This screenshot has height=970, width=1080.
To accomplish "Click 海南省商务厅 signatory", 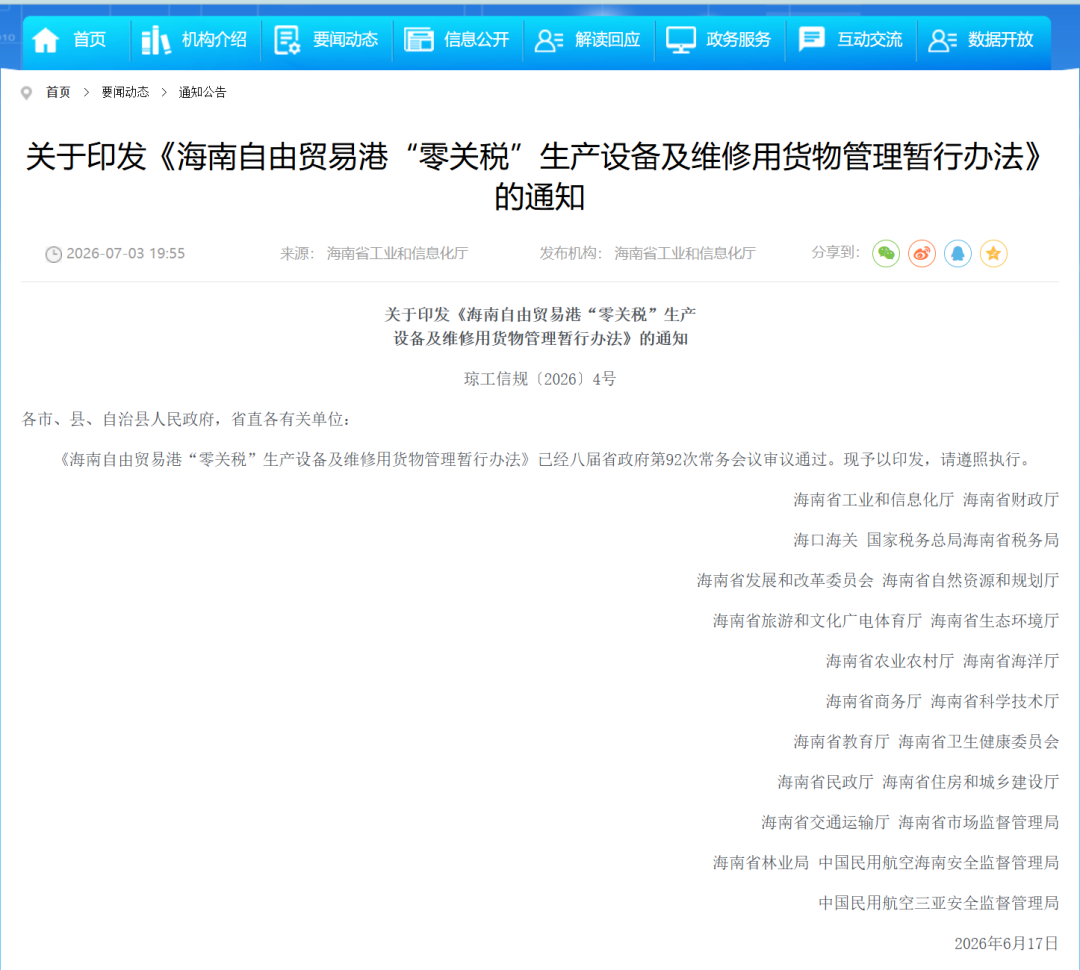I will coord(873,701).
